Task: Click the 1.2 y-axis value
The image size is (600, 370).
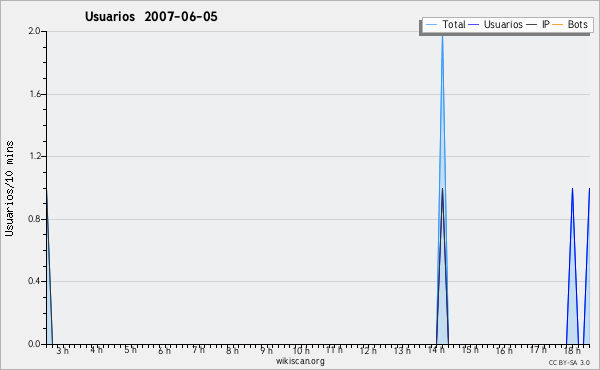Action: click(x=34, y=156)
